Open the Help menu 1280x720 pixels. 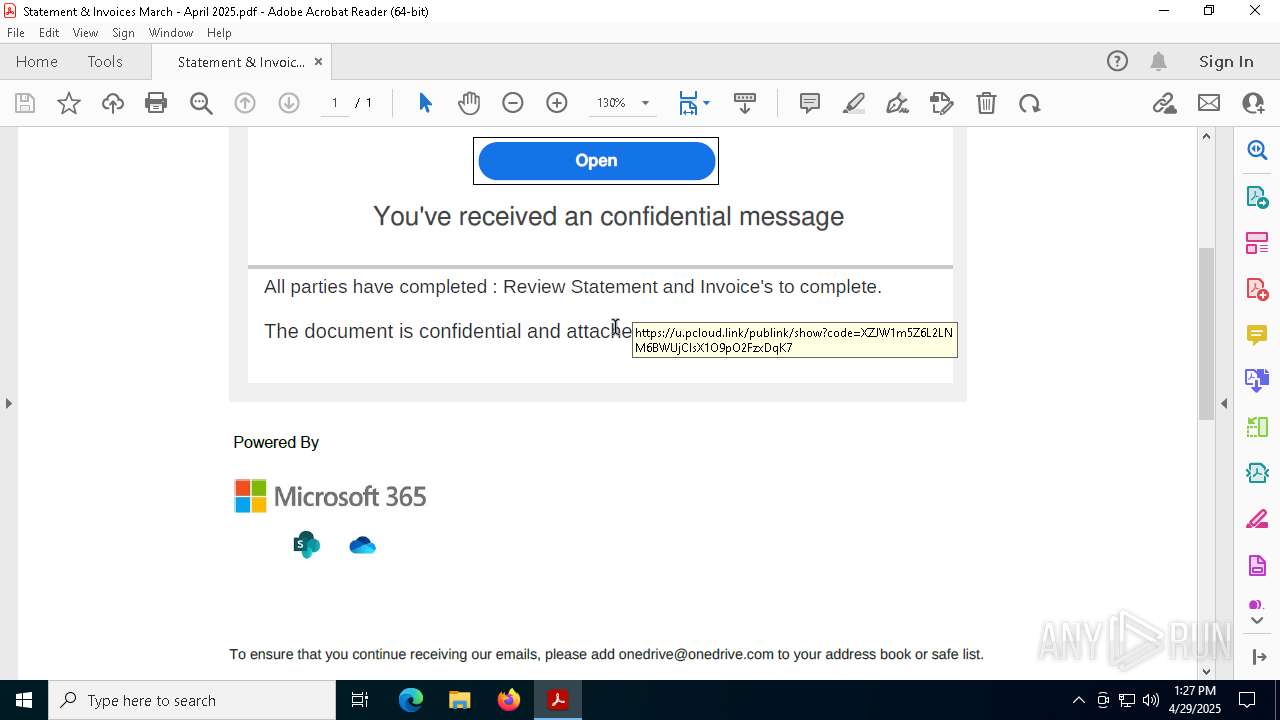point(219,33)
